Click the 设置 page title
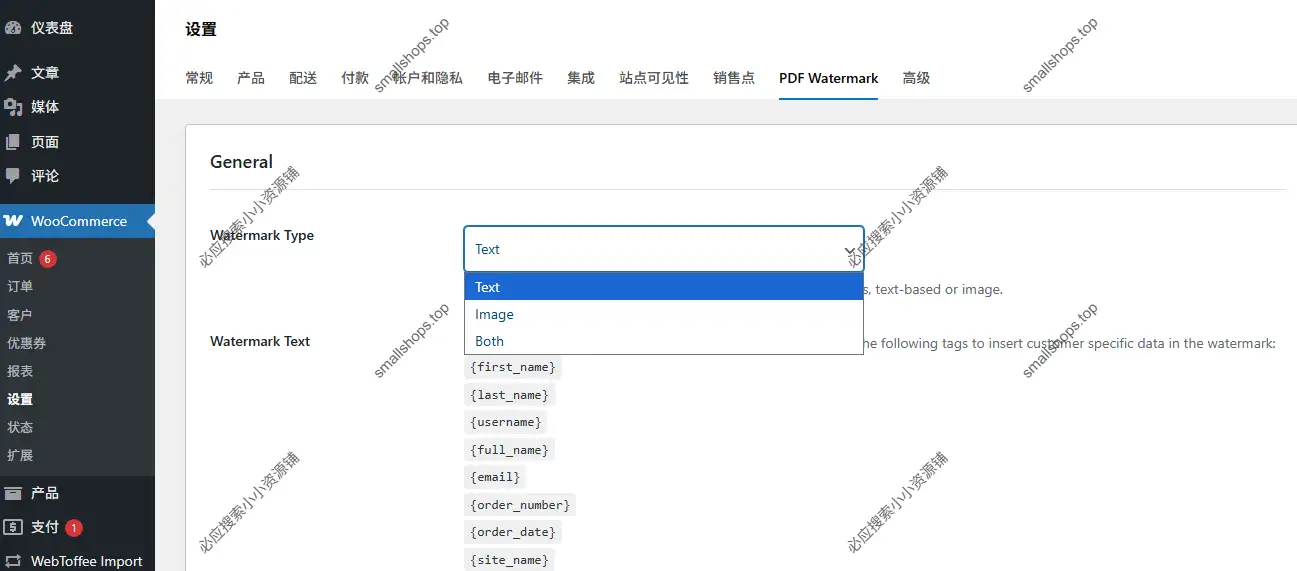Screen dimensions: 1297x571 [201, 29]
